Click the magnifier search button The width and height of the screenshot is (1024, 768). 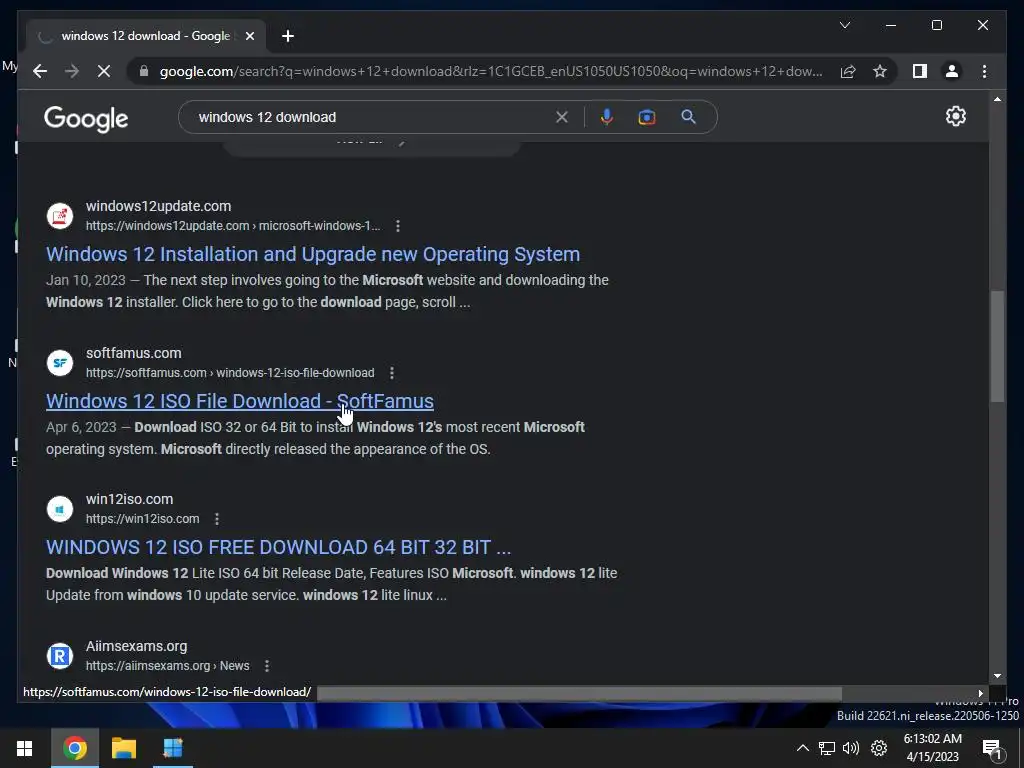pyautogui.click(x=688, y=117)
